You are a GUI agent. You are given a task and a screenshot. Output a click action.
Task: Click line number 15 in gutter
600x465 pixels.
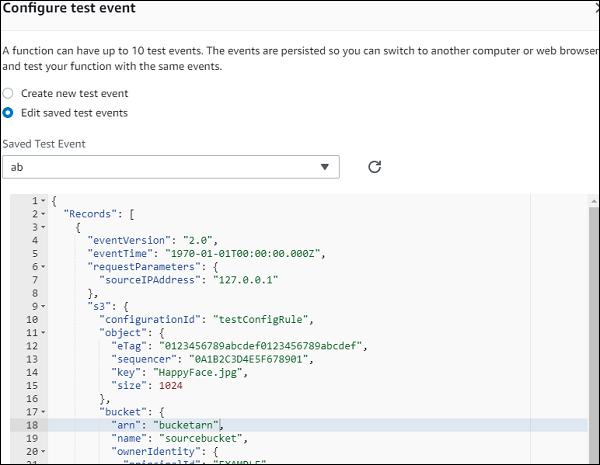pos(33,385)
